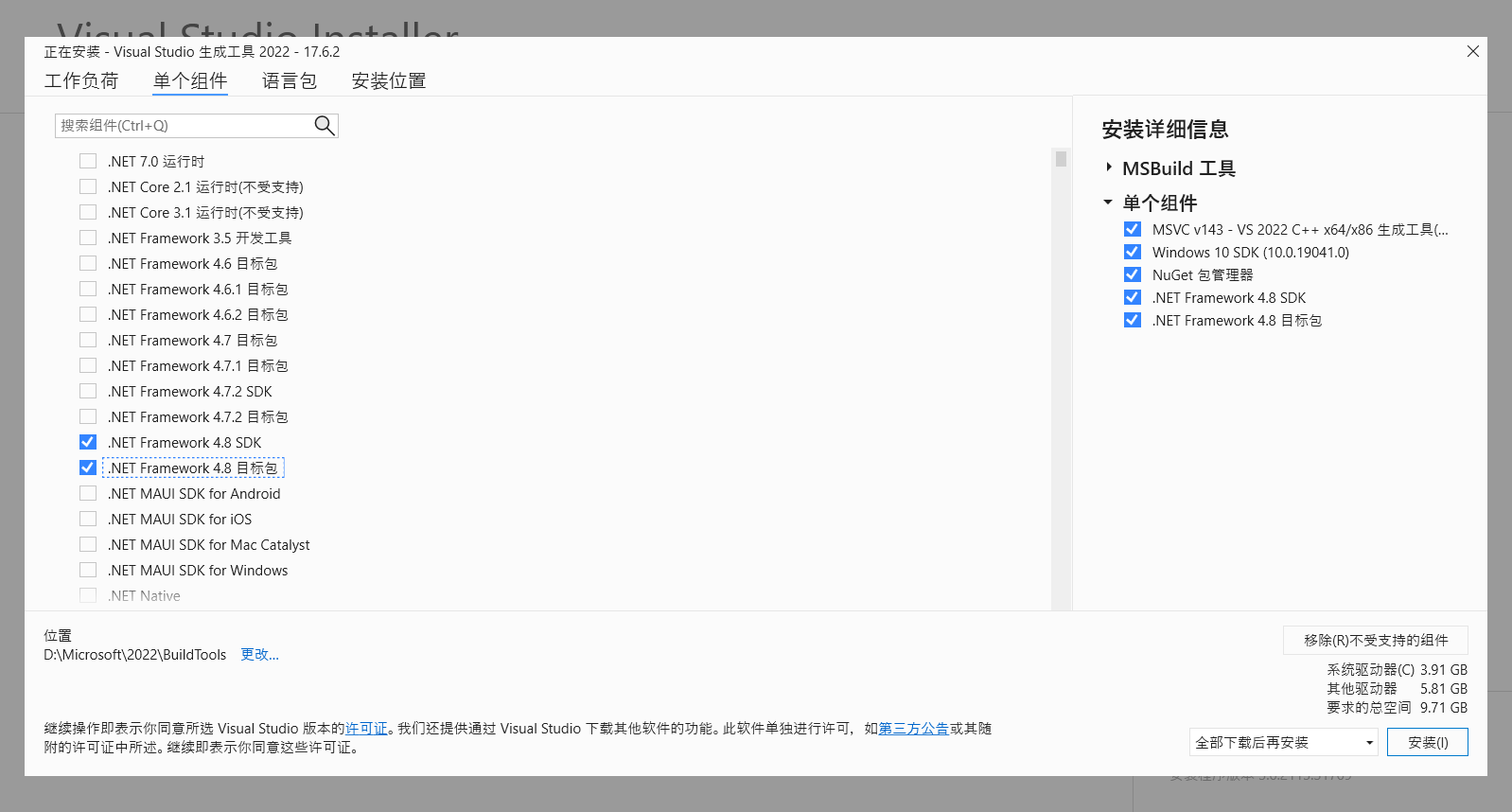The height and width of the screenshot is (812, 1512).
Task: Expand the MSBuild 工具 section
Action: pos(1108,168)
